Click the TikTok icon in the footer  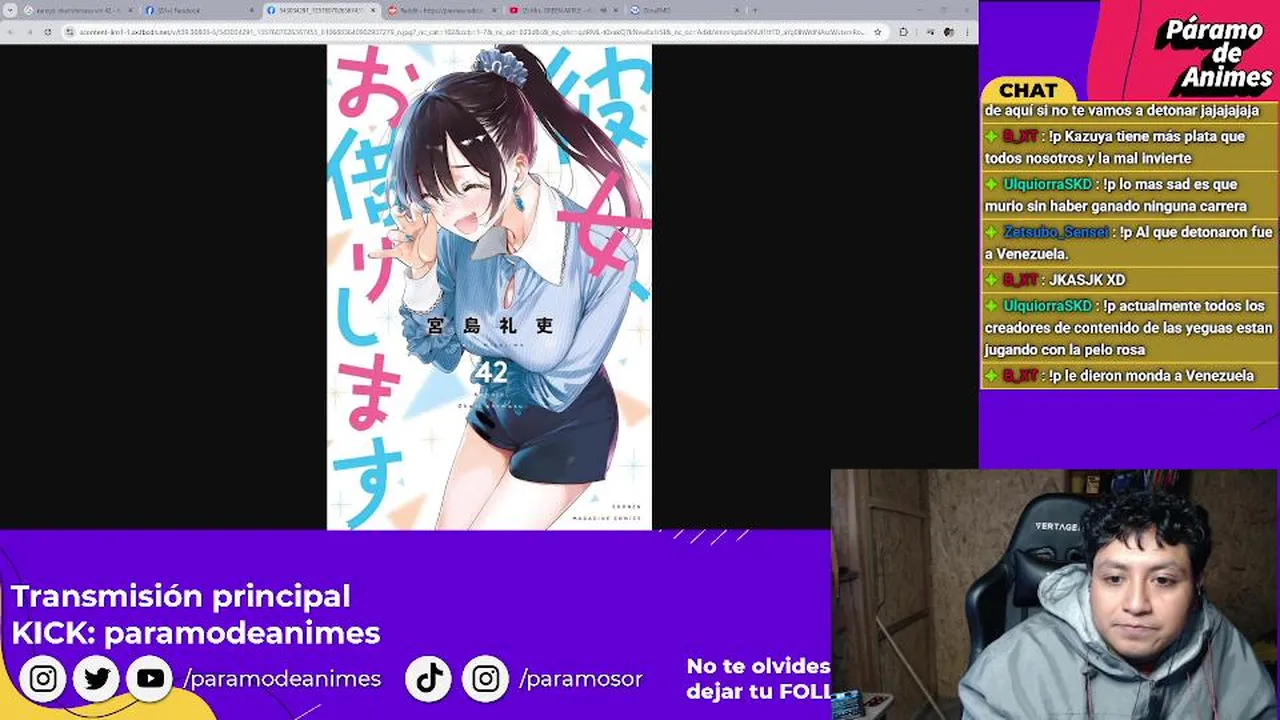click(x=430, y=679)
